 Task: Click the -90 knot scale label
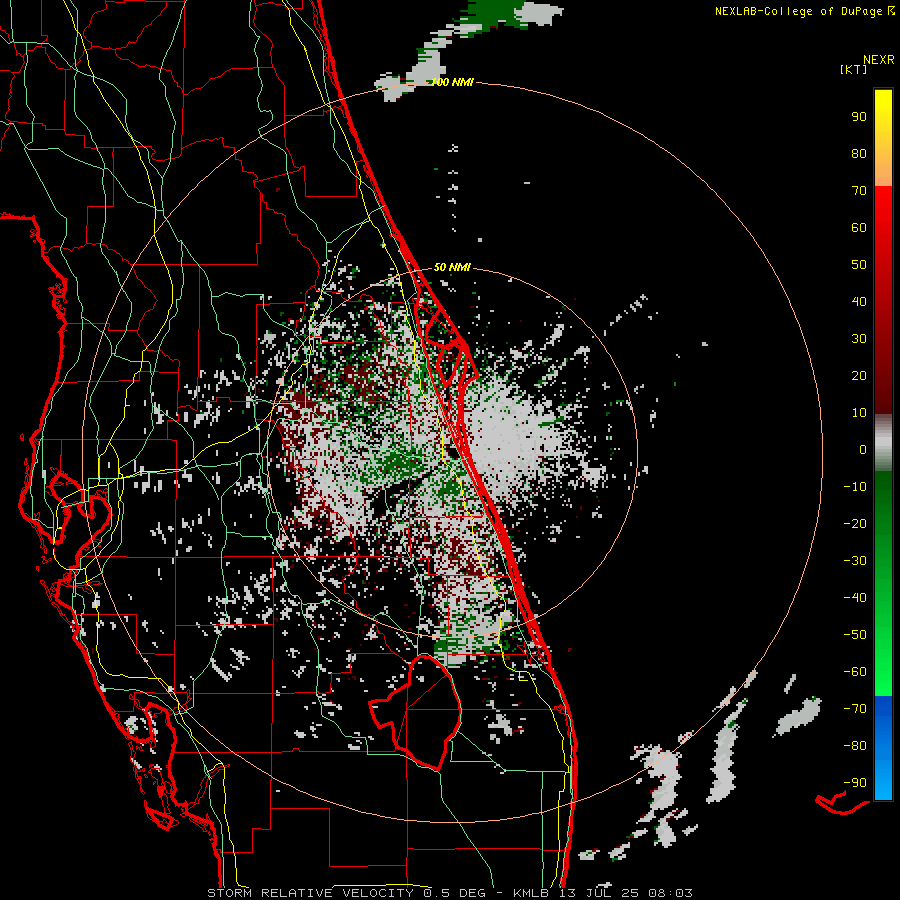(x=855, y=783)
